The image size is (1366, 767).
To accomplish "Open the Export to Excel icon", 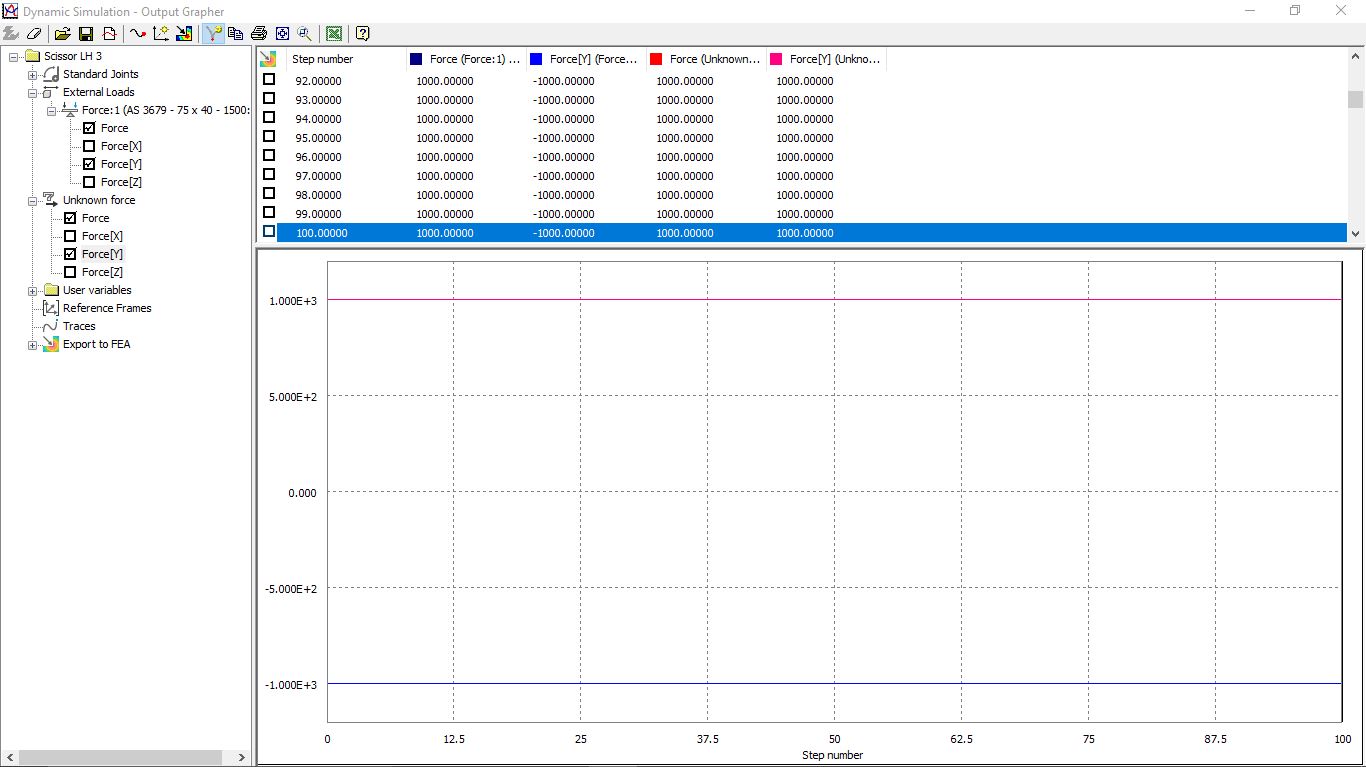I will (333, 33).
